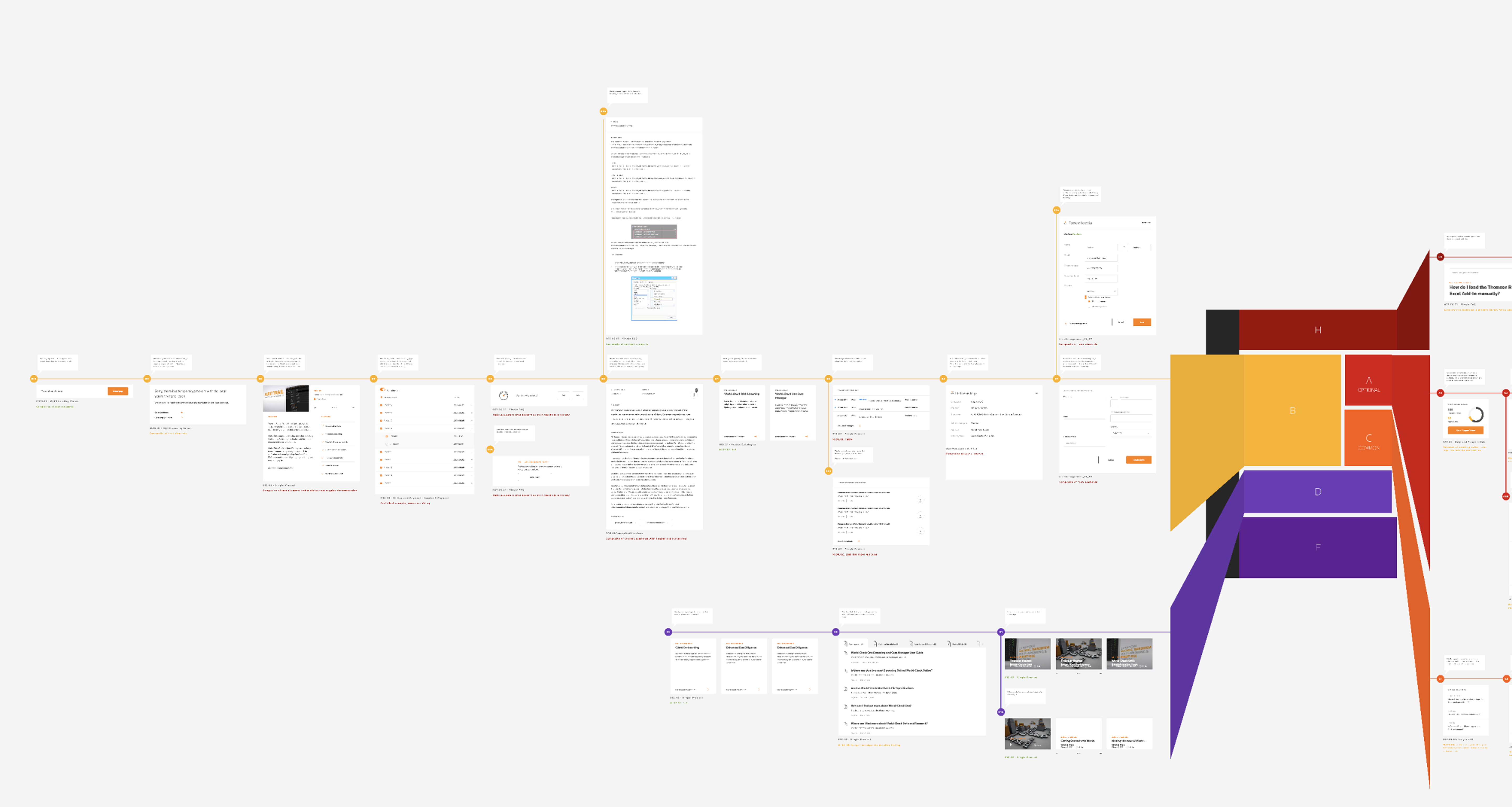Select purple marker above the top video row
The height and width of the screenshot is (807, 1512).
1001,632
